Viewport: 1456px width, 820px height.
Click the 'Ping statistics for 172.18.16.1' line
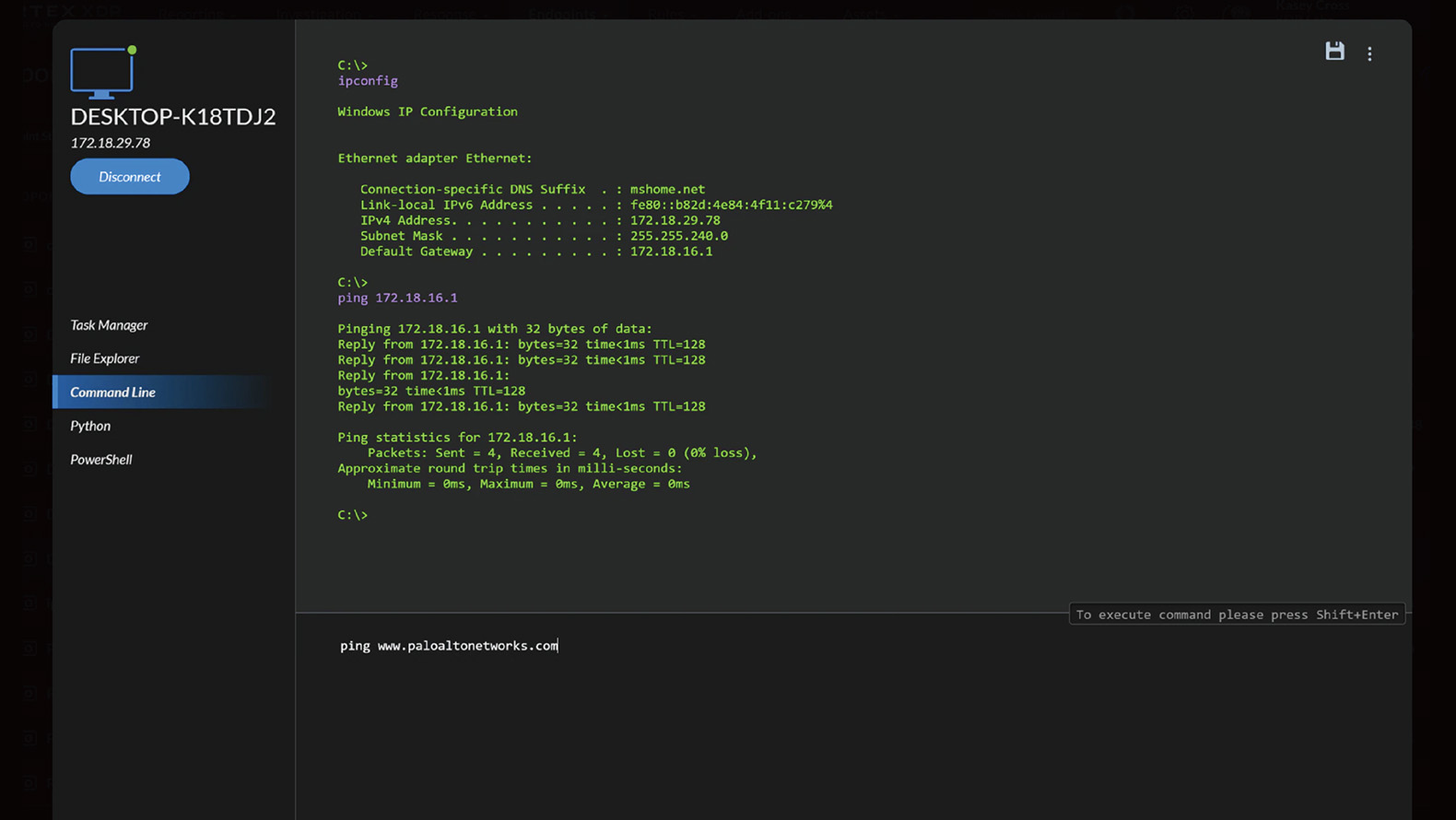tap(457, 438)
